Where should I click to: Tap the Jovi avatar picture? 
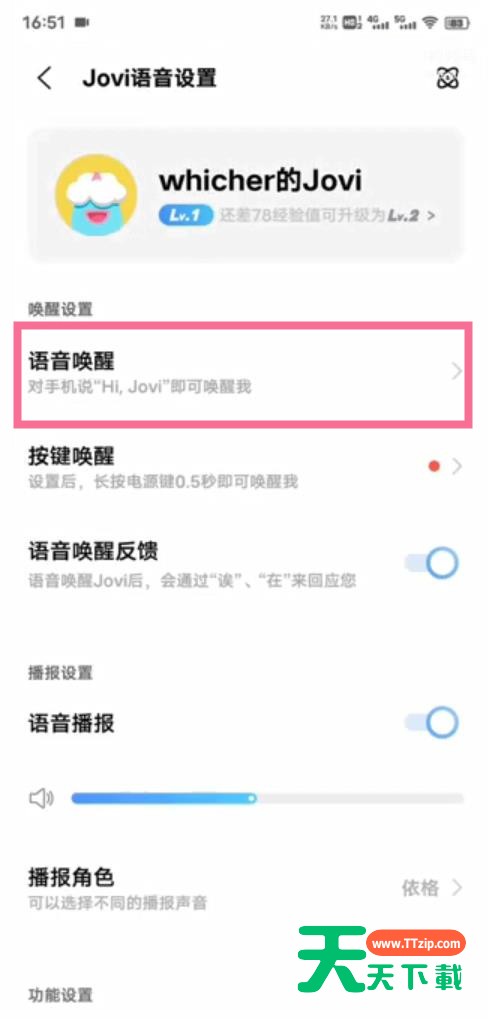96,195
